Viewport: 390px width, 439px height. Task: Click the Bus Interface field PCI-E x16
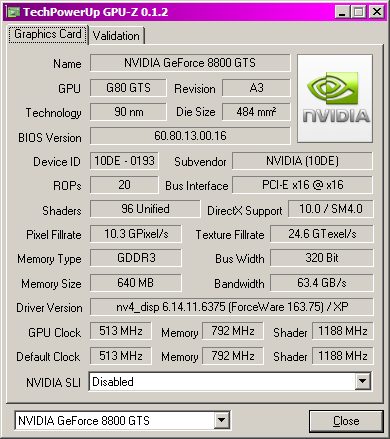click(x=302, y=185)
